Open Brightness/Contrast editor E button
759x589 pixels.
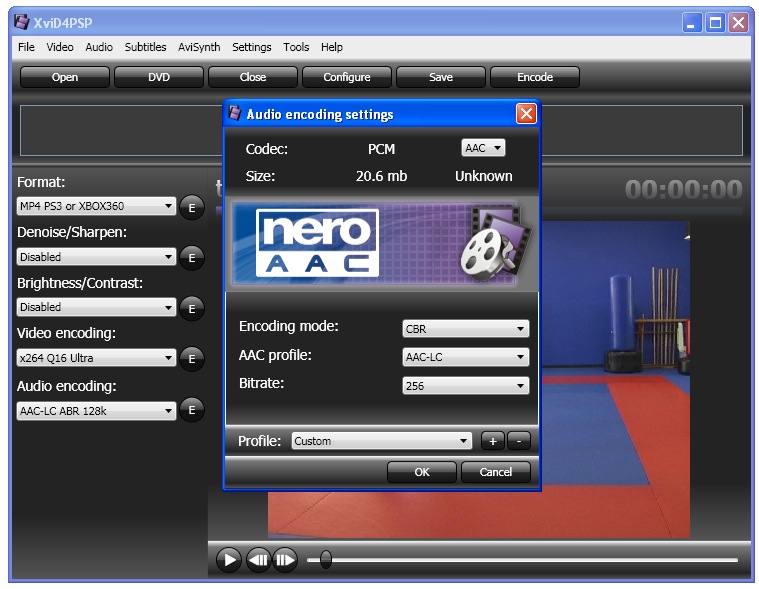(192, 308)
